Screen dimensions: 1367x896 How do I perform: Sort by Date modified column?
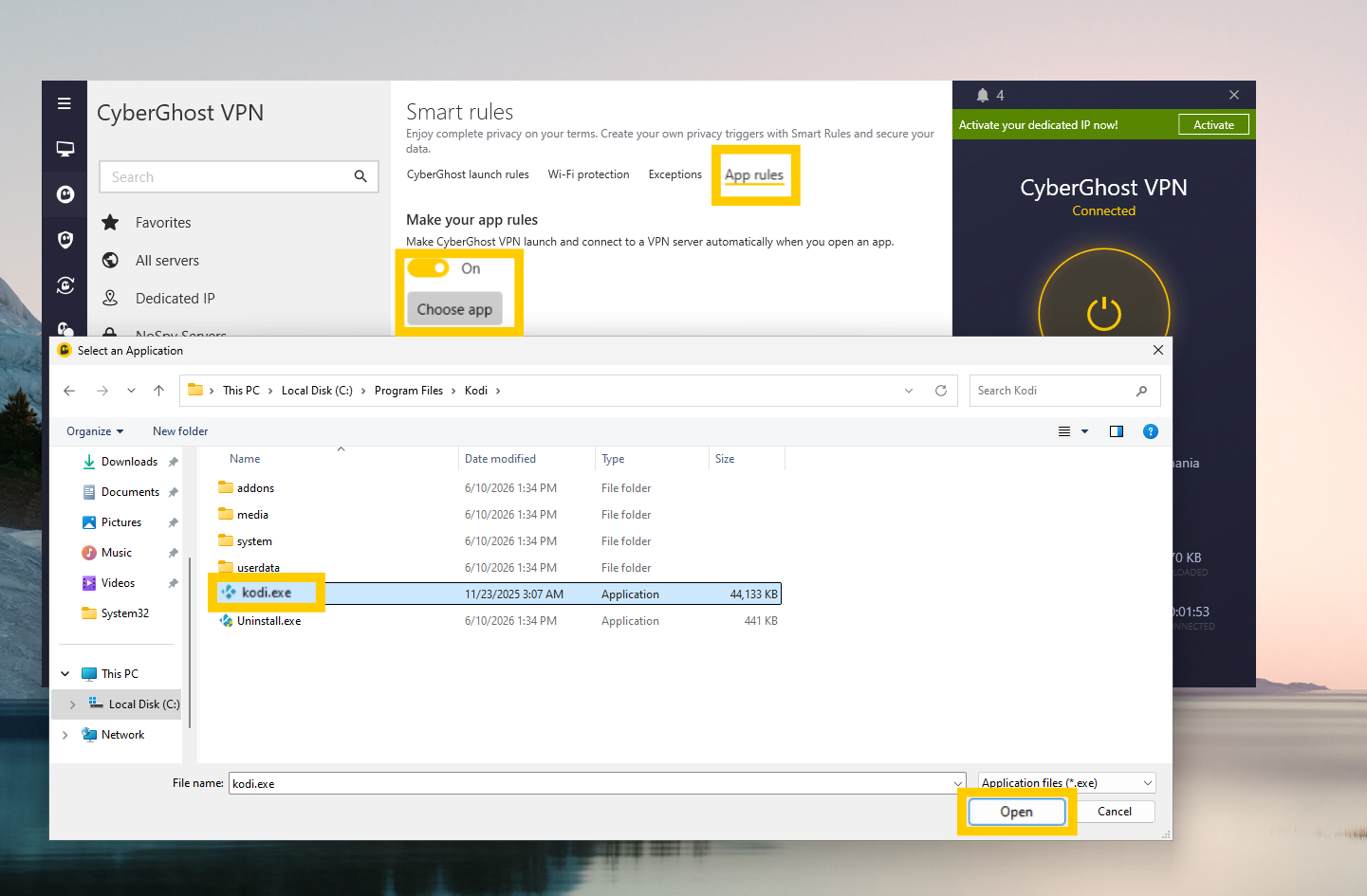click(x=500, y=459)
